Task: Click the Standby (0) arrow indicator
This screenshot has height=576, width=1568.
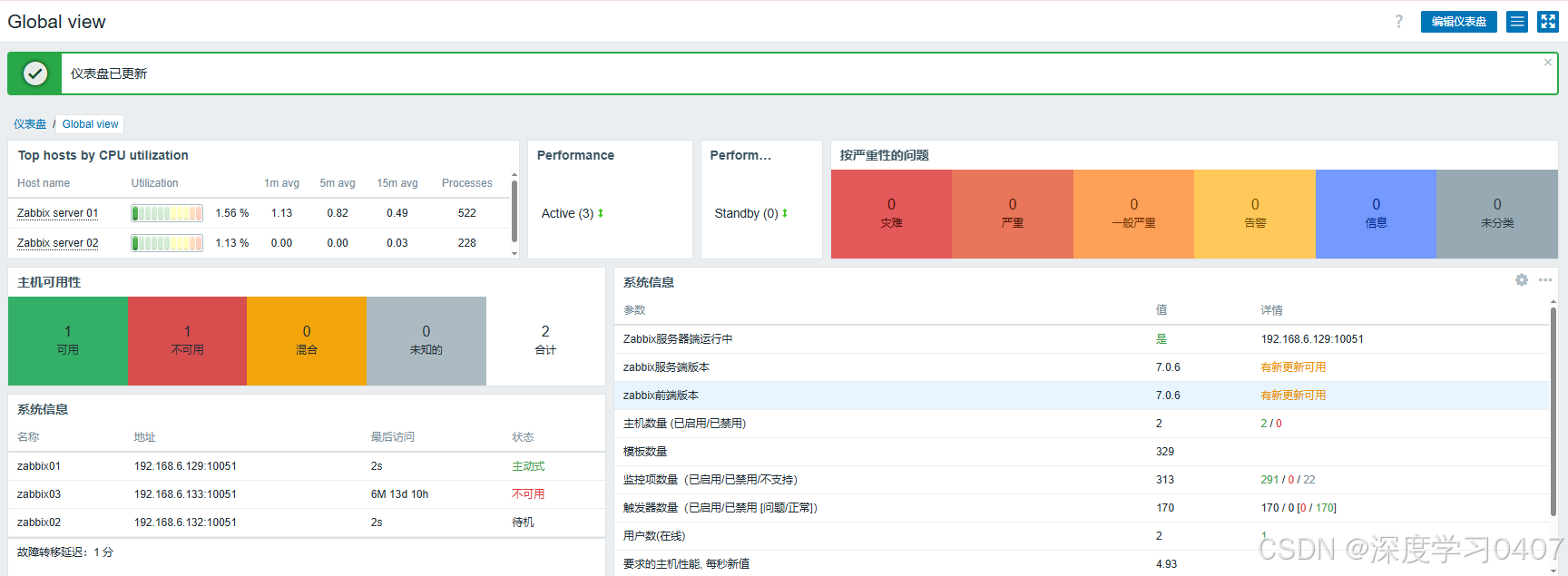Action: 785,213
